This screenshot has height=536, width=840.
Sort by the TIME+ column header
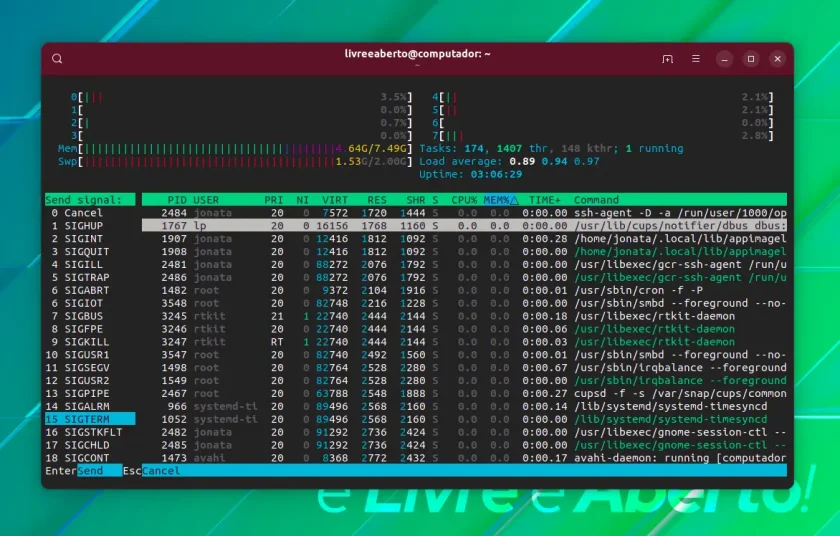tap(545, 200)
